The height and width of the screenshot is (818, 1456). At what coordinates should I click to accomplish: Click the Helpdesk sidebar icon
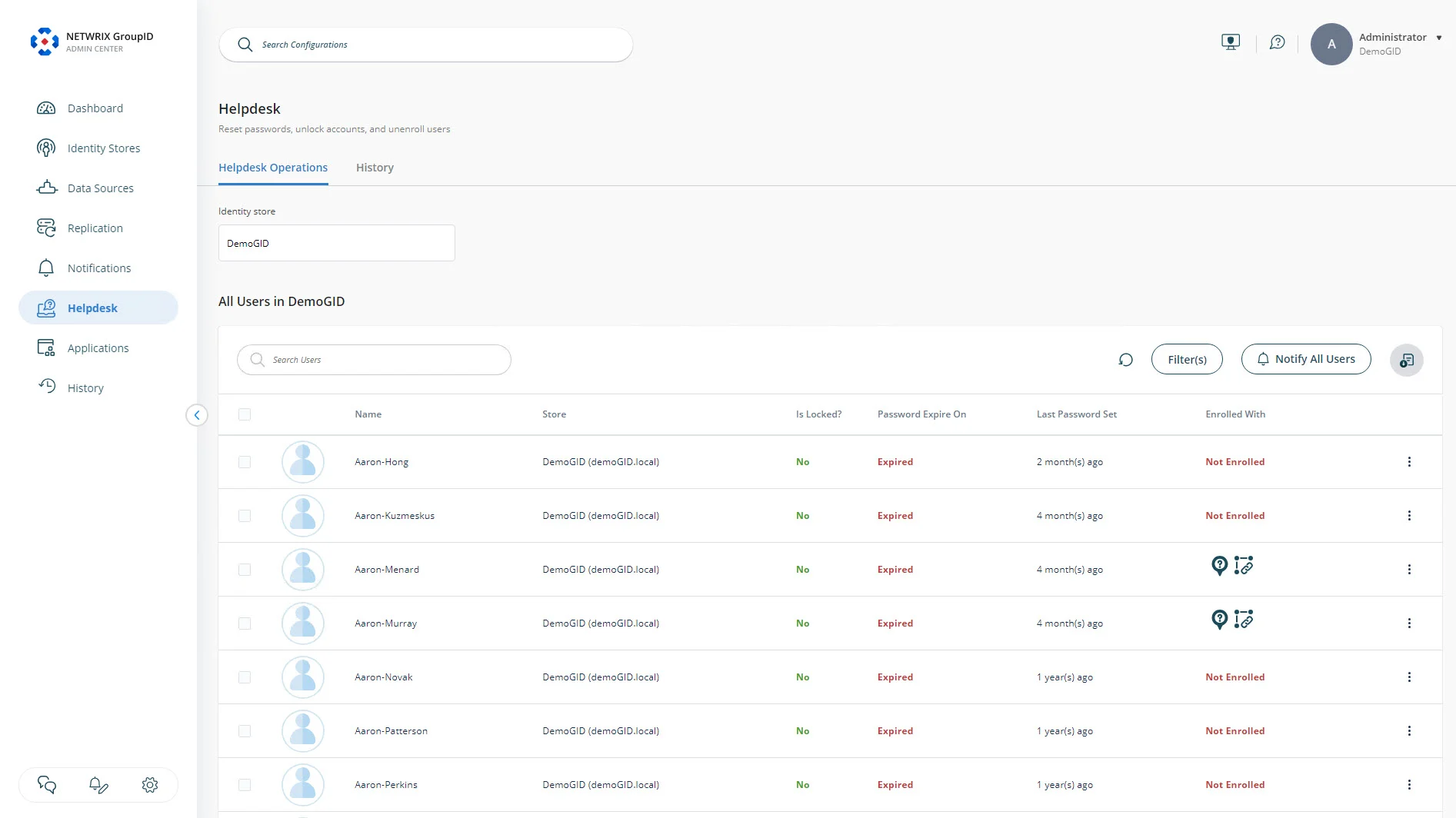(x=46, y=308)
